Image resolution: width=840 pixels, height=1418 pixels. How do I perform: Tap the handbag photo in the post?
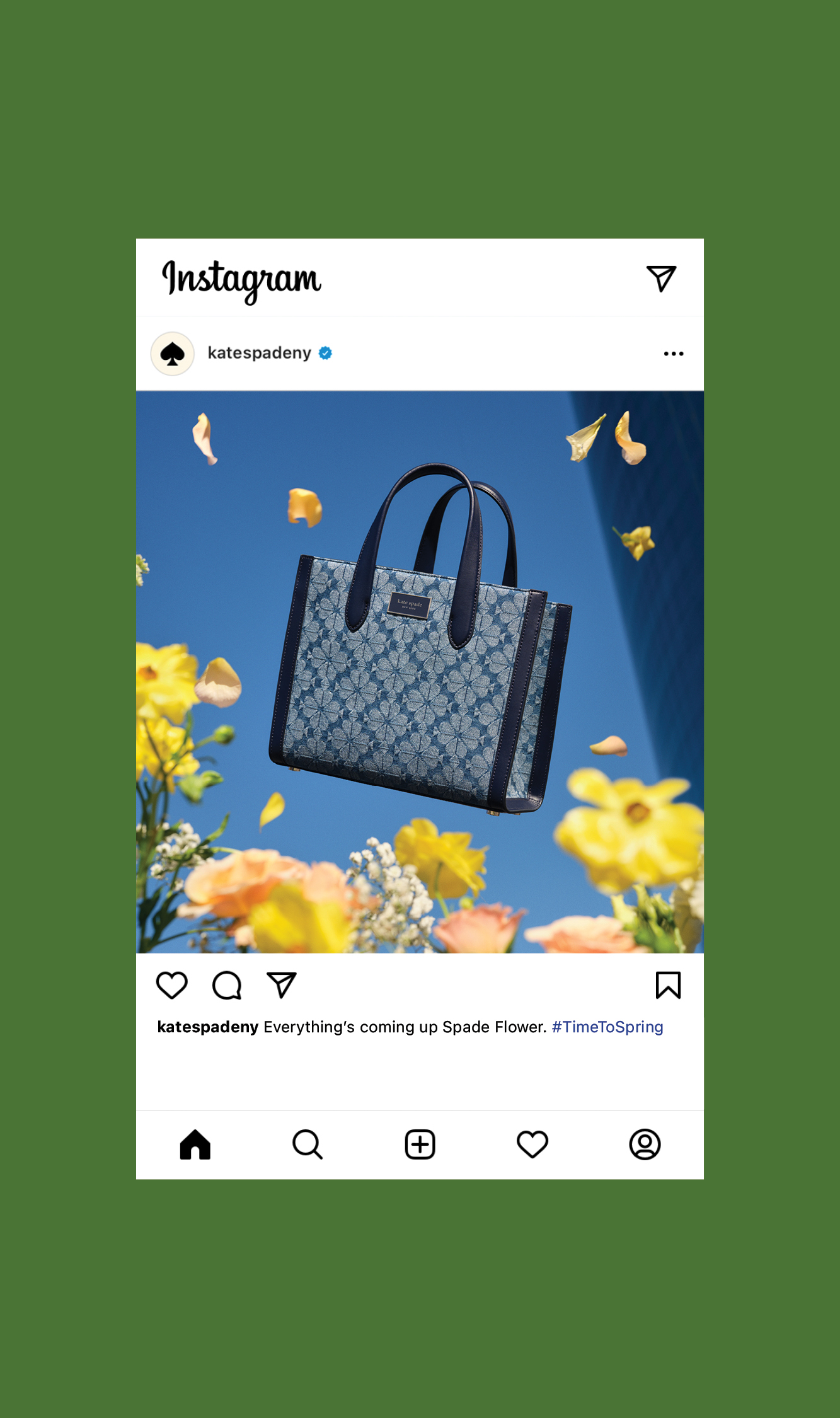point(420,672)
